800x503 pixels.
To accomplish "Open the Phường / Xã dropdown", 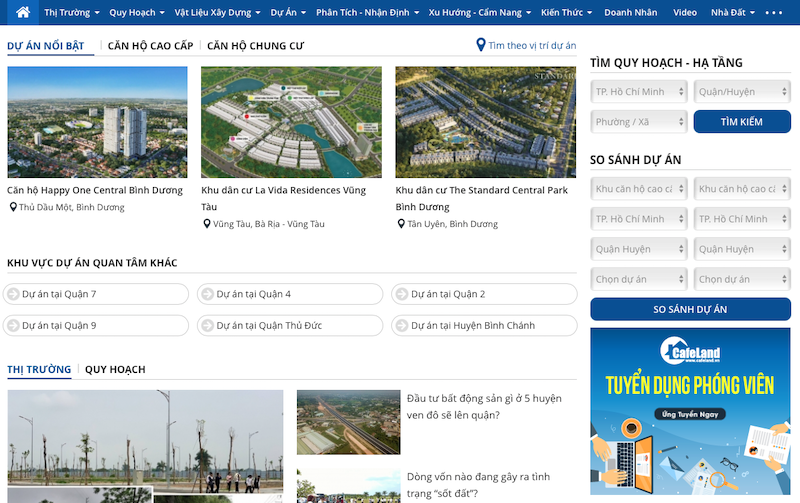I will click(639, 122).
